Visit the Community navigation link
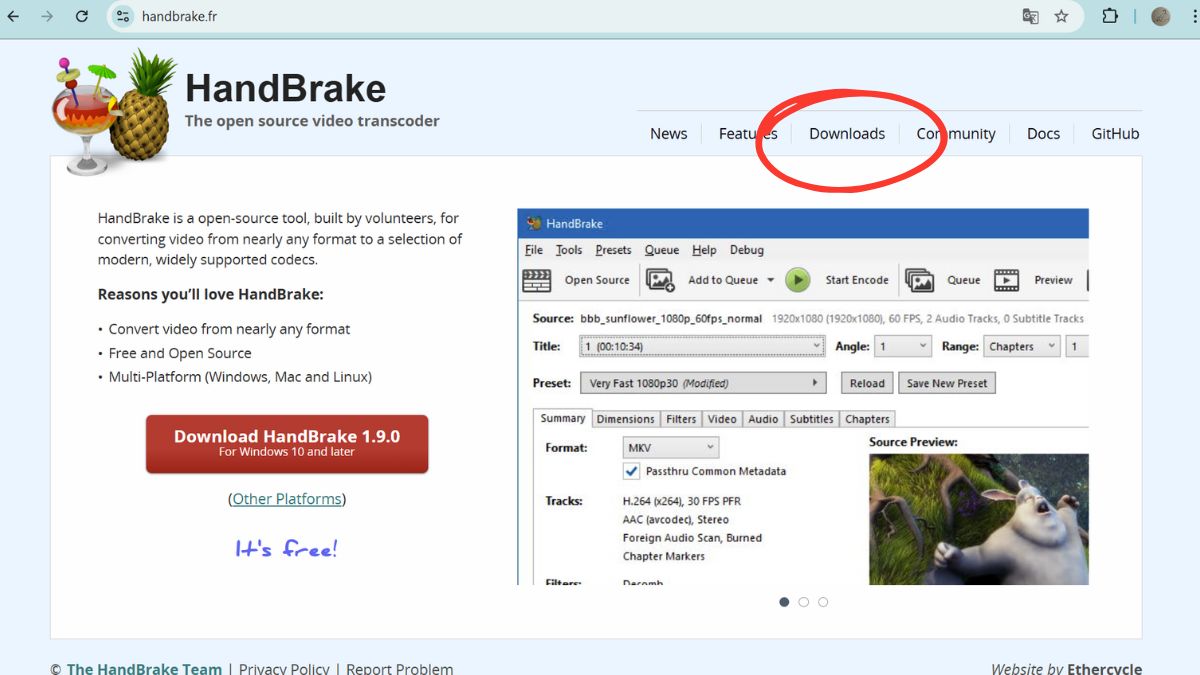This screenshot has width=1200, height=675. (956, 134)
